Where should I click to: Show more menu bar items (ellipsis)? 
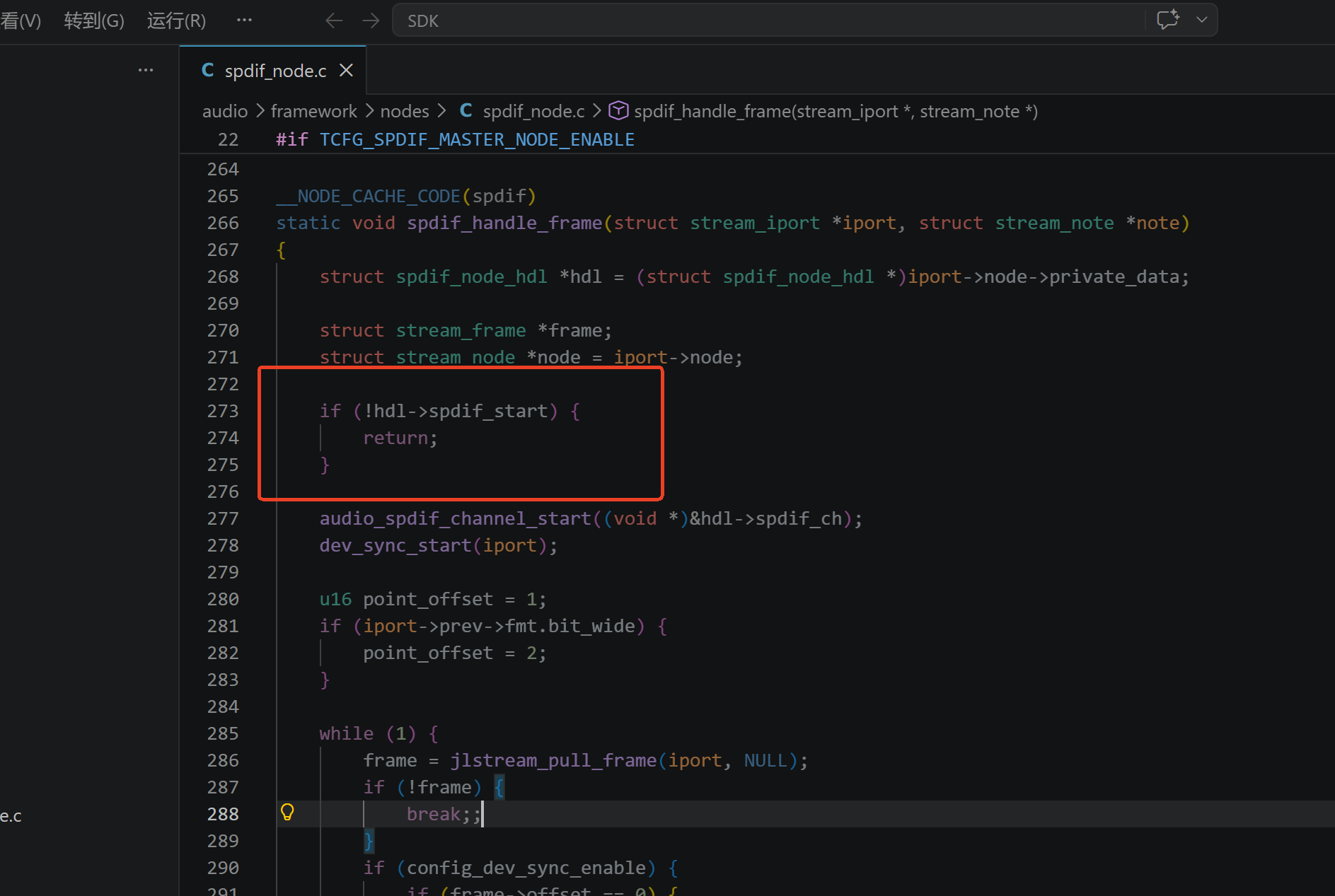[x=244, y=20]
